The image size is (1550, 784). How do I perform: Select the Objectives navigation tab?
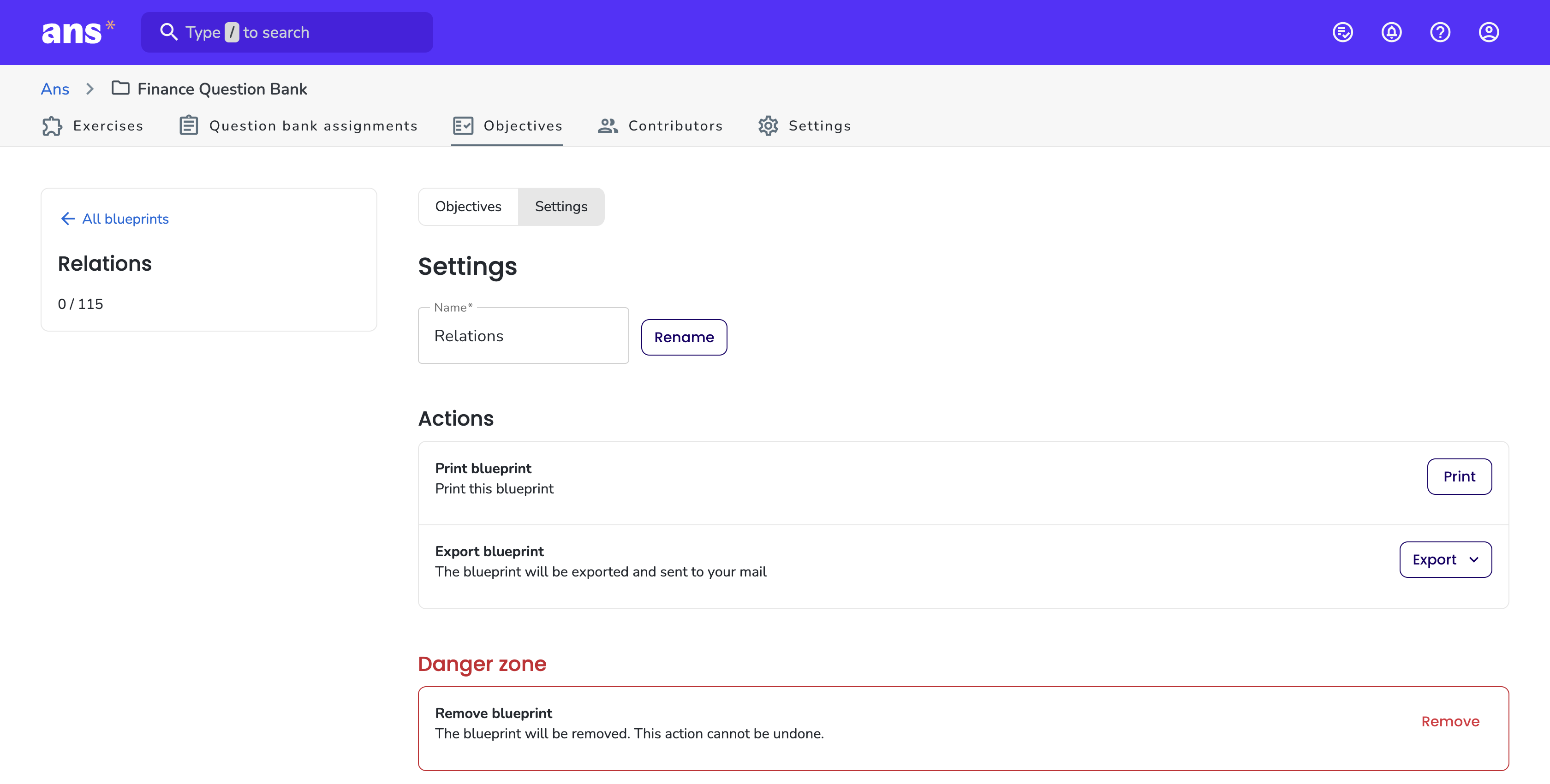[x=507, y=126]
